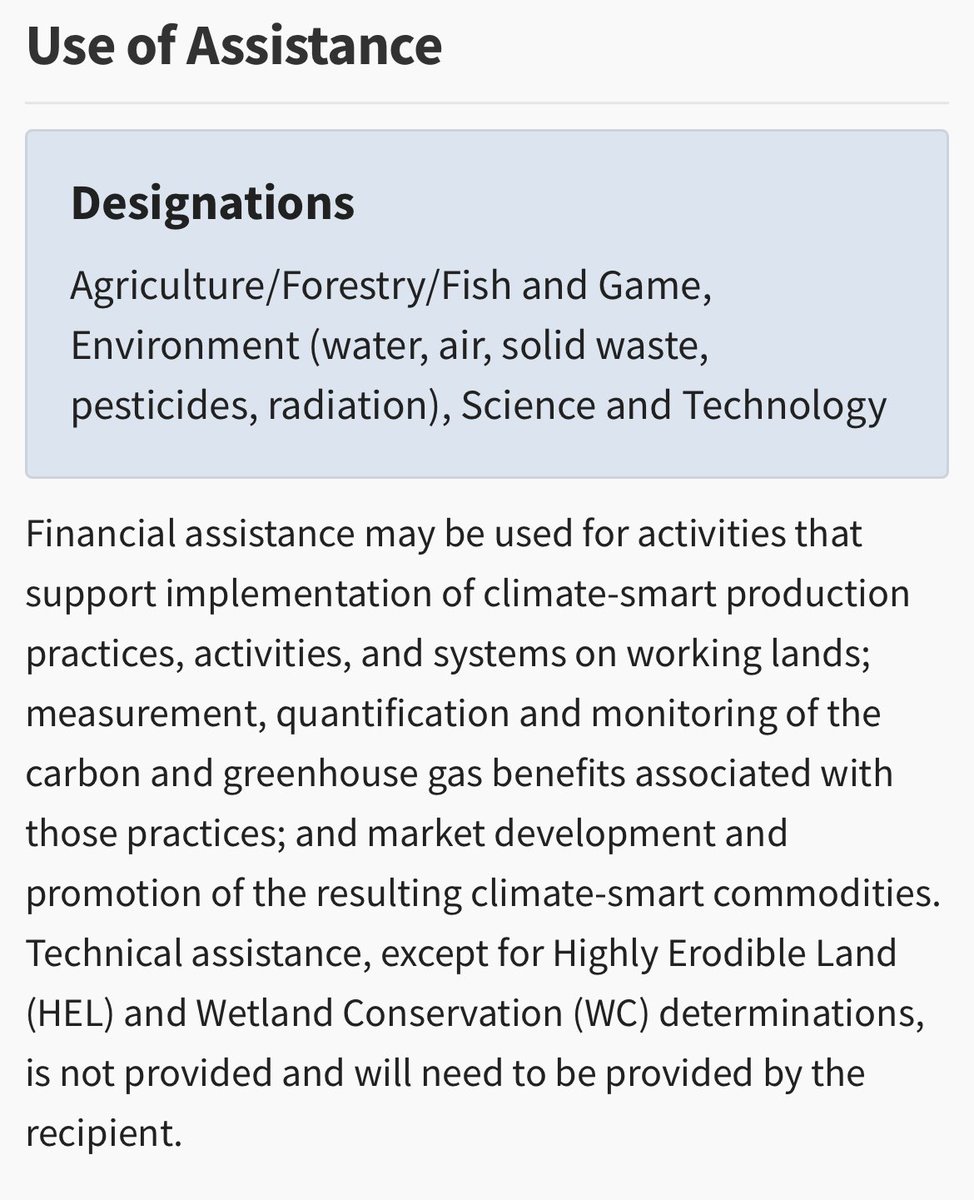974x1200 pixels.
Task: Select the "Designations" heading in blue box
Action: (x=212, y=203)
